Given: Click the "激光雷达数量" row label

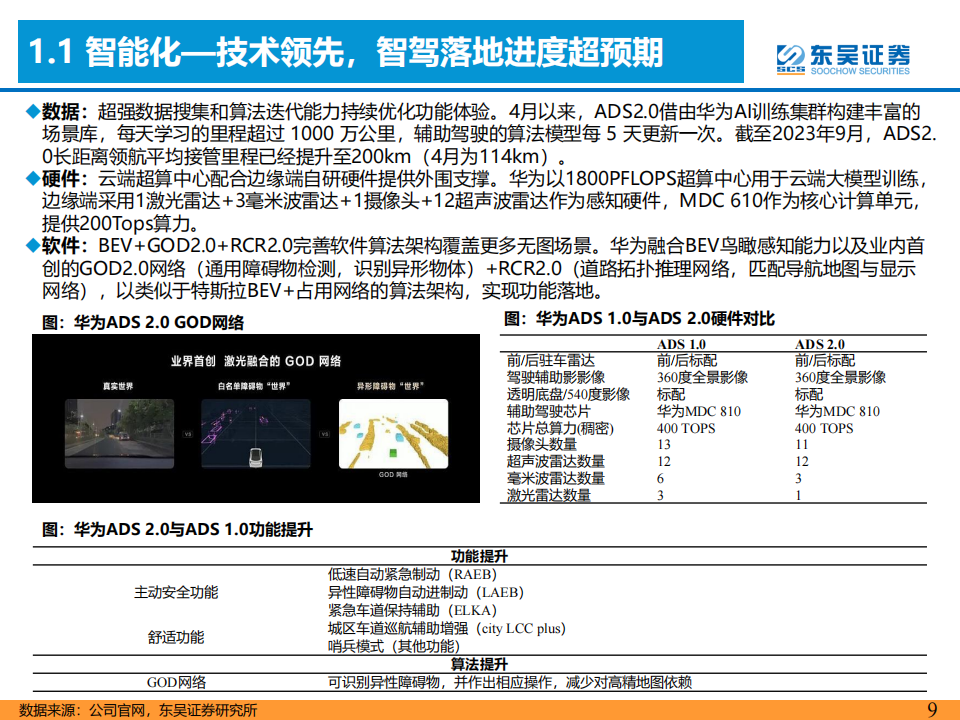Looking at the screenshot, I should [549, 495].
